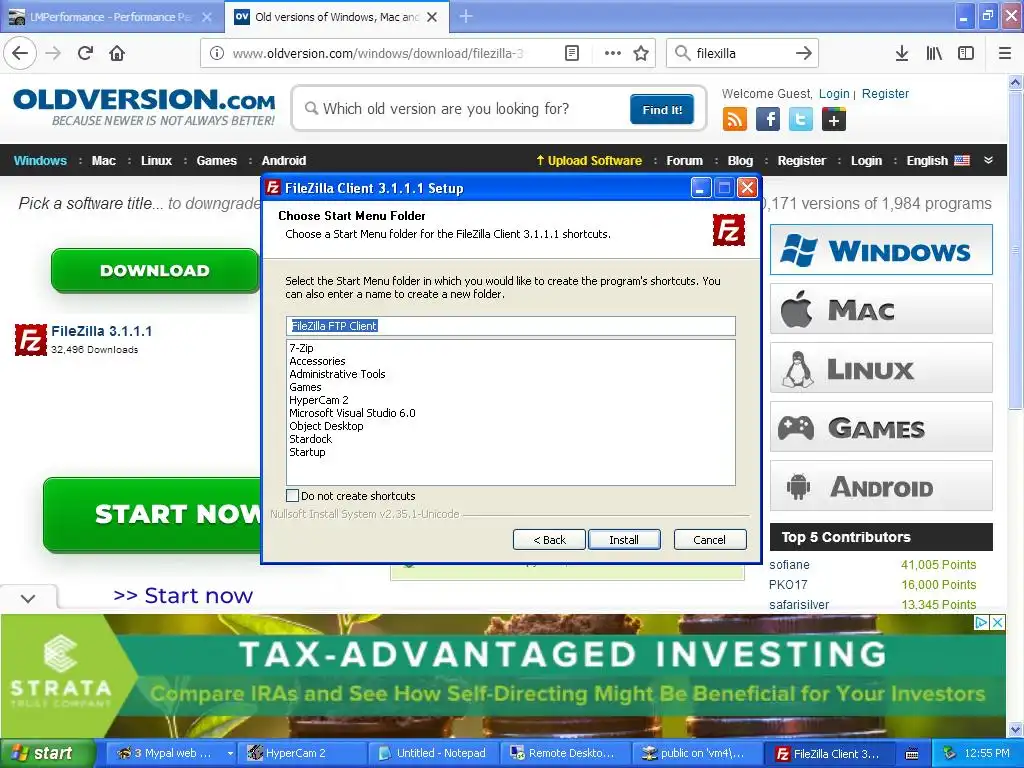Open the Blog nav link

click(740, 161)
